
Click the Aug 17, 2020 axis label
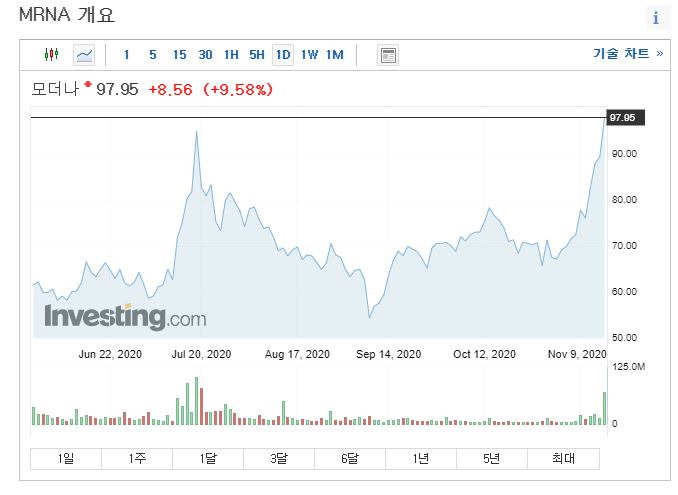[x=297, y=354]
